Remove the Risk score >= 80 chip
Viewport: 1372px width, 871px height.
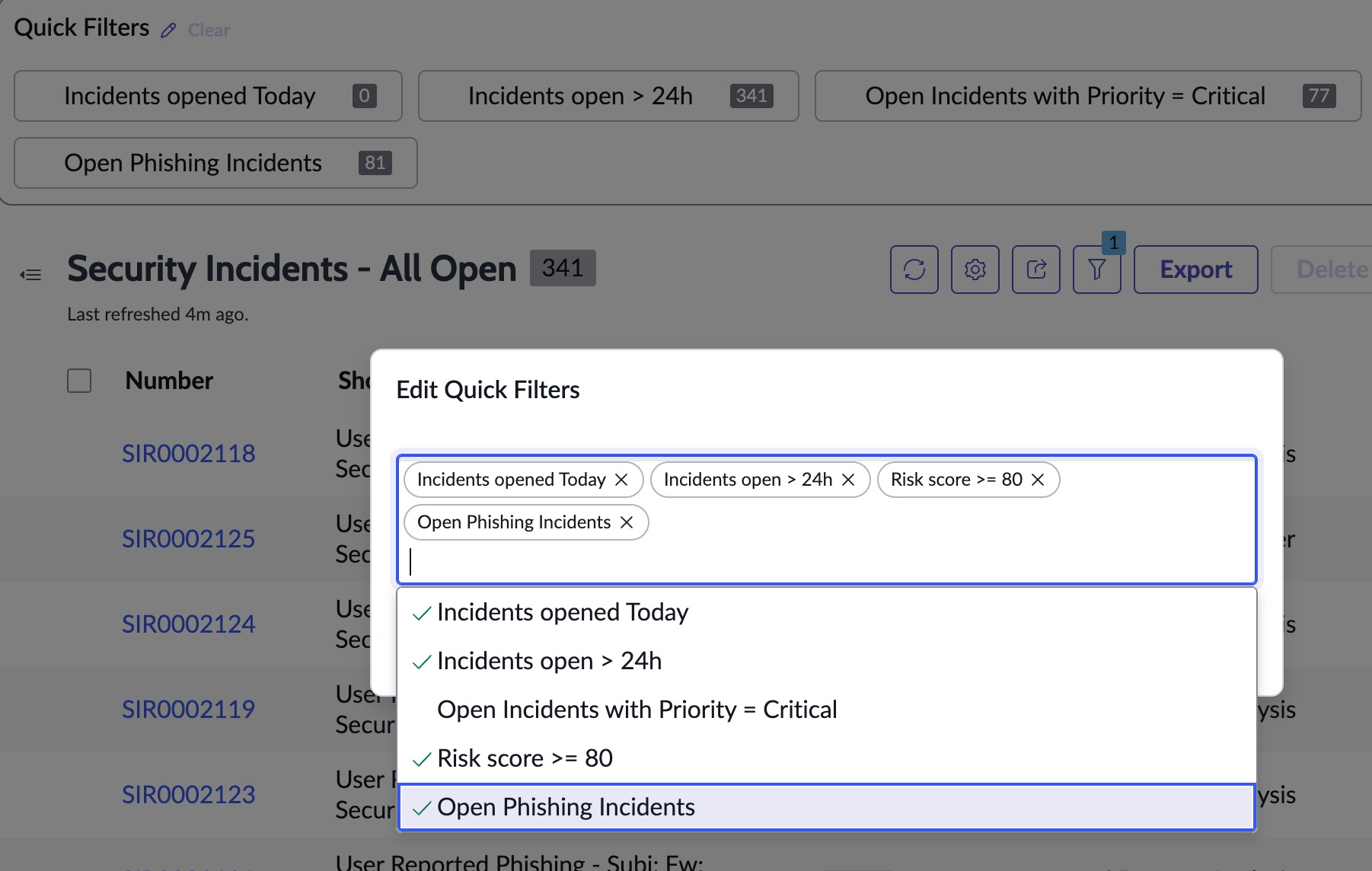(1038, 480)
